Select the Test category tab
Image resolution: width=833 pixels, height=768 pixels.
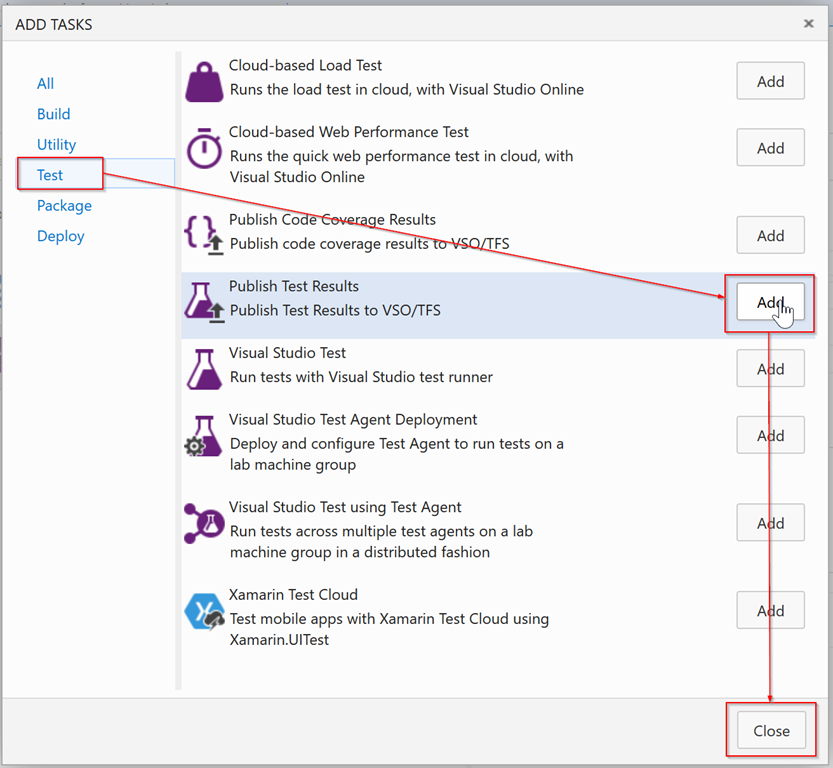click(50, 175)
